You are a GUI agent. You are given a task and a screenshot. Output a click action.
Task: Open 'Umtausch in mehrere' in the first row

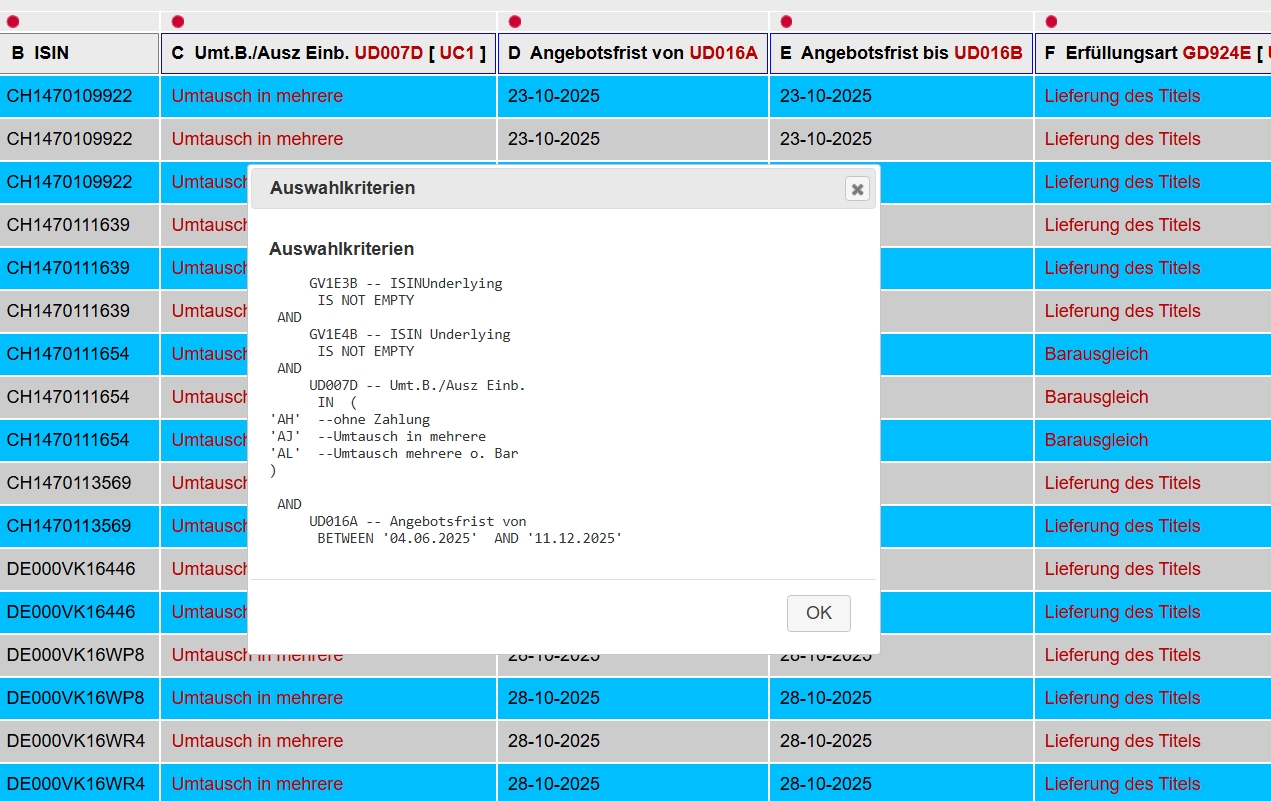257,96
